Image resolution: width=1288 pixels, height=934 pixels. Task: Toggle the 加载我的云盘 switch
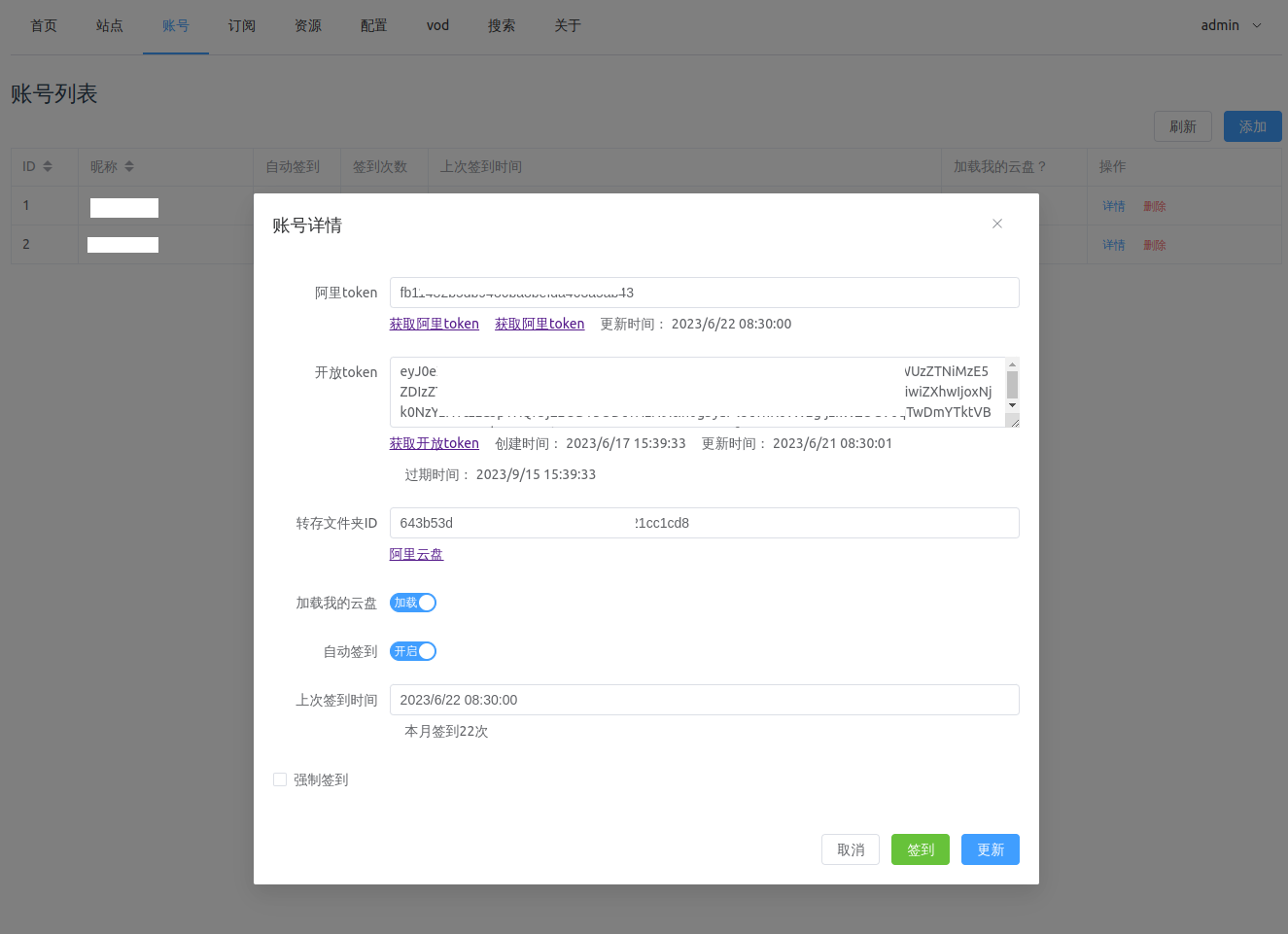pyautogui.click(x=413, y=603)
